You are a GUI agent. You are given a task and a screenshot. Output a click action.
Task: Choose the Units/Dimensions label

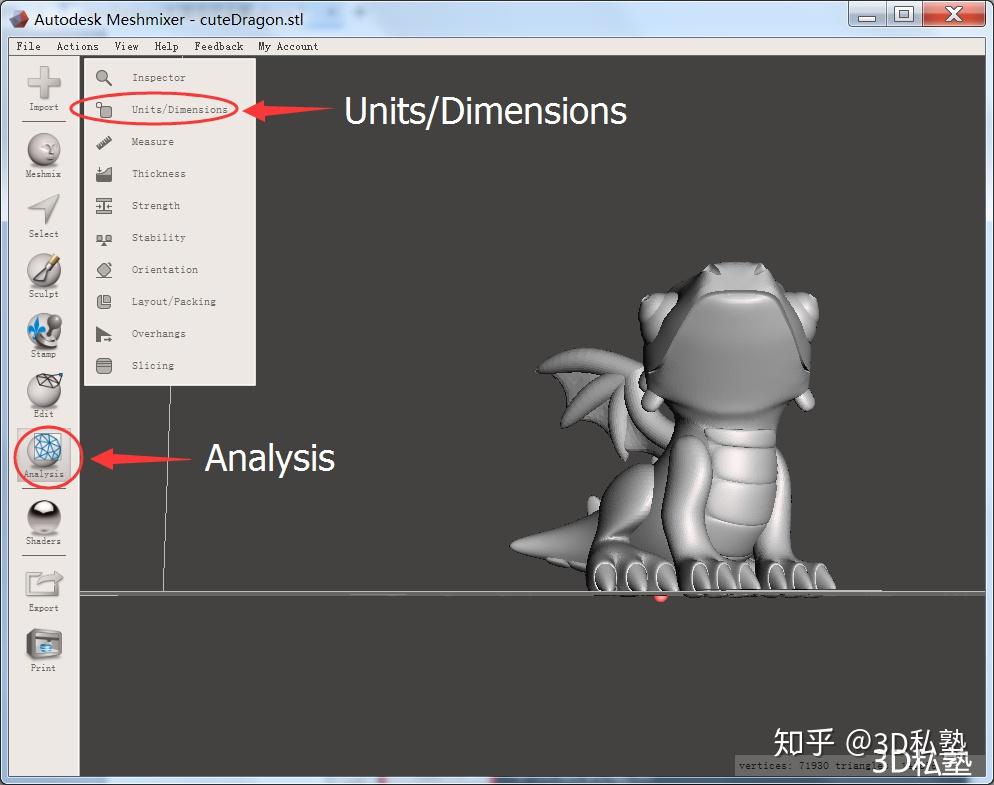(x=179, y=110)
